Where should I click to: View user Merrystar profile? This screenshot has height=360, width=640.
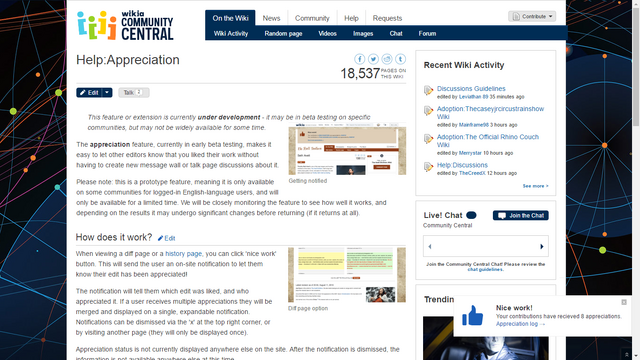[470, 153]
